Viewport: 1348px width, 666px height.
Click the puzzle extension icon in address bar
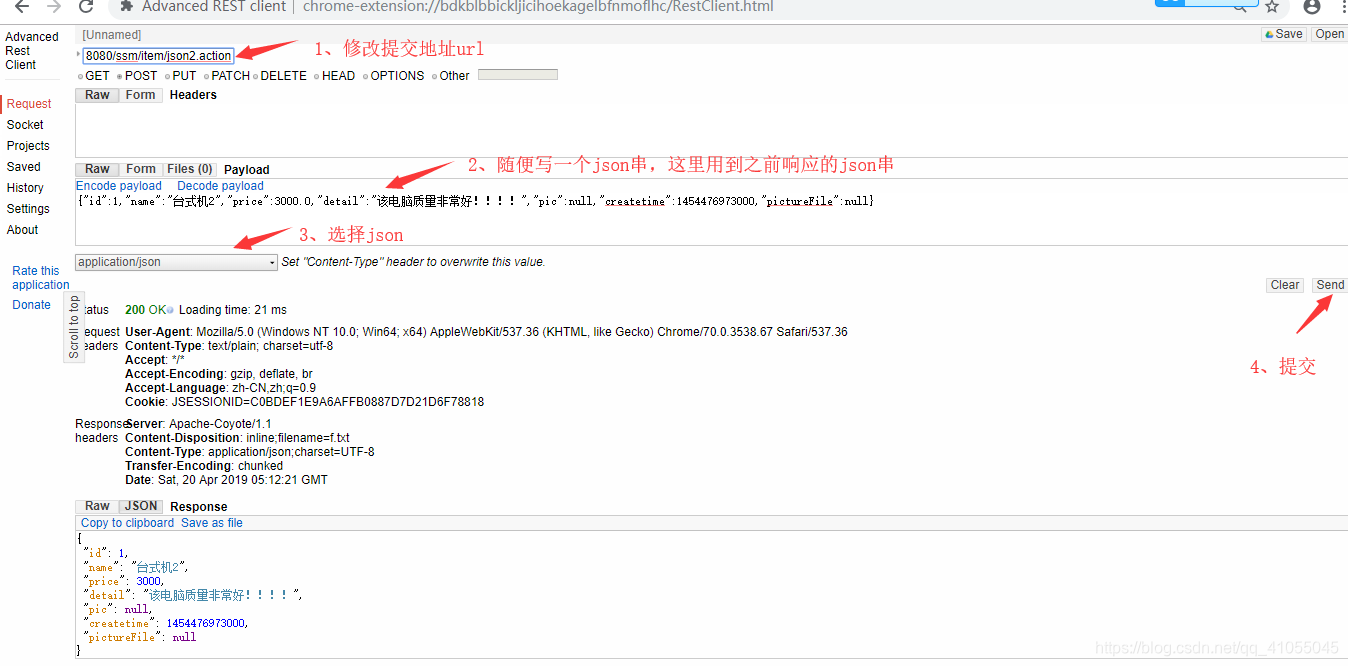[x=125, y=7]
